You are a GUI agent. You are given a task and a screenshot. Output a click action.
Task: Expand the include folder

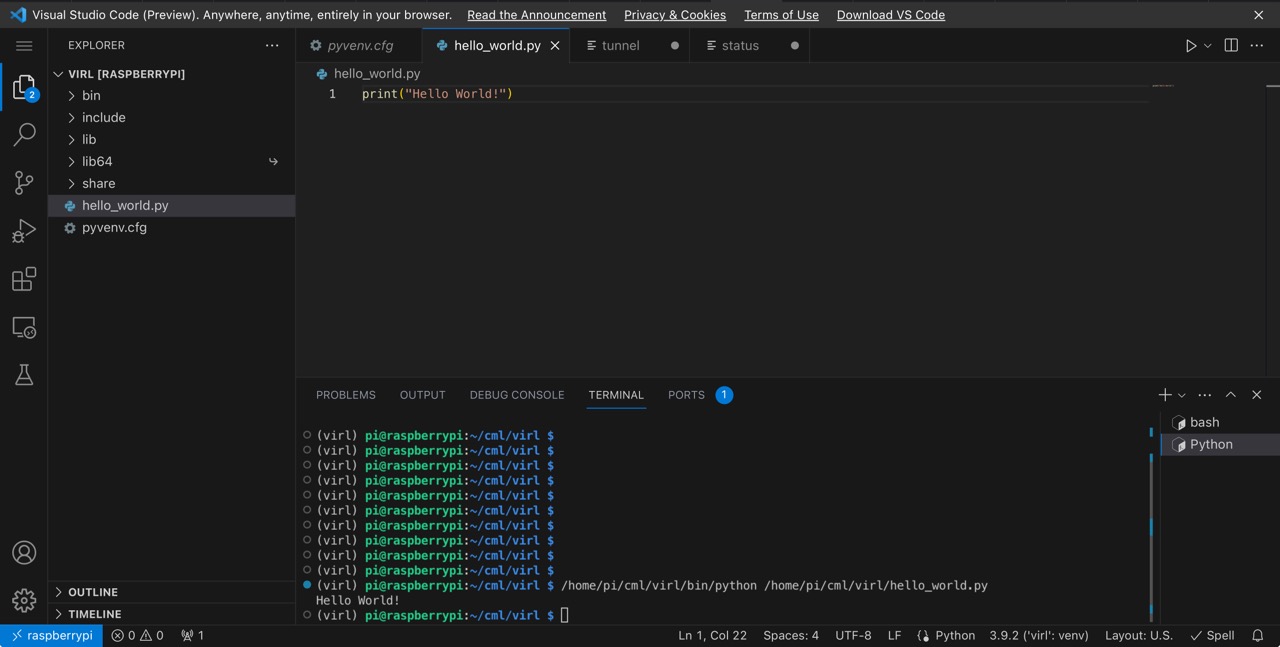(x=171, y=118)
